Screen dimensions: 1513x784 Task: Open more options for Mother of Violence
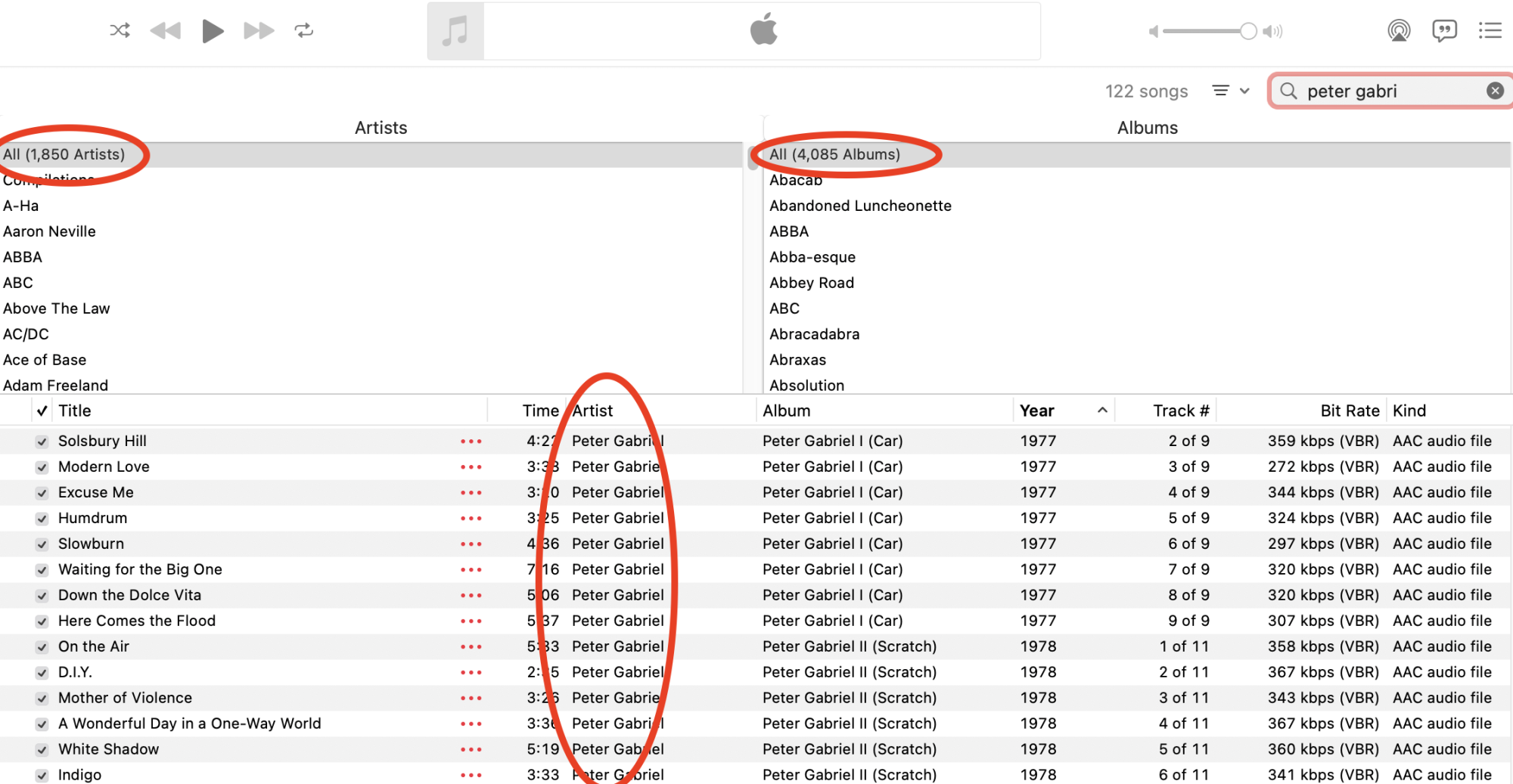tap(471, 699)
